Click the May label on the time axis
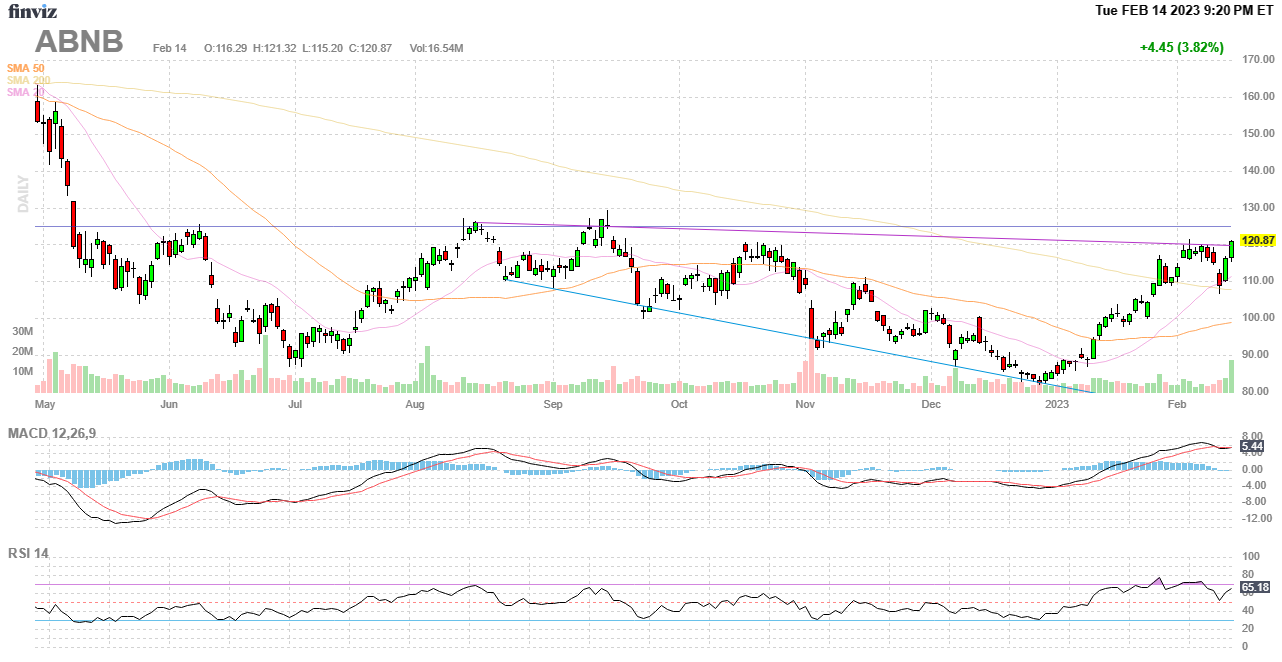The image size is (1282, 662). coord(44,405)
